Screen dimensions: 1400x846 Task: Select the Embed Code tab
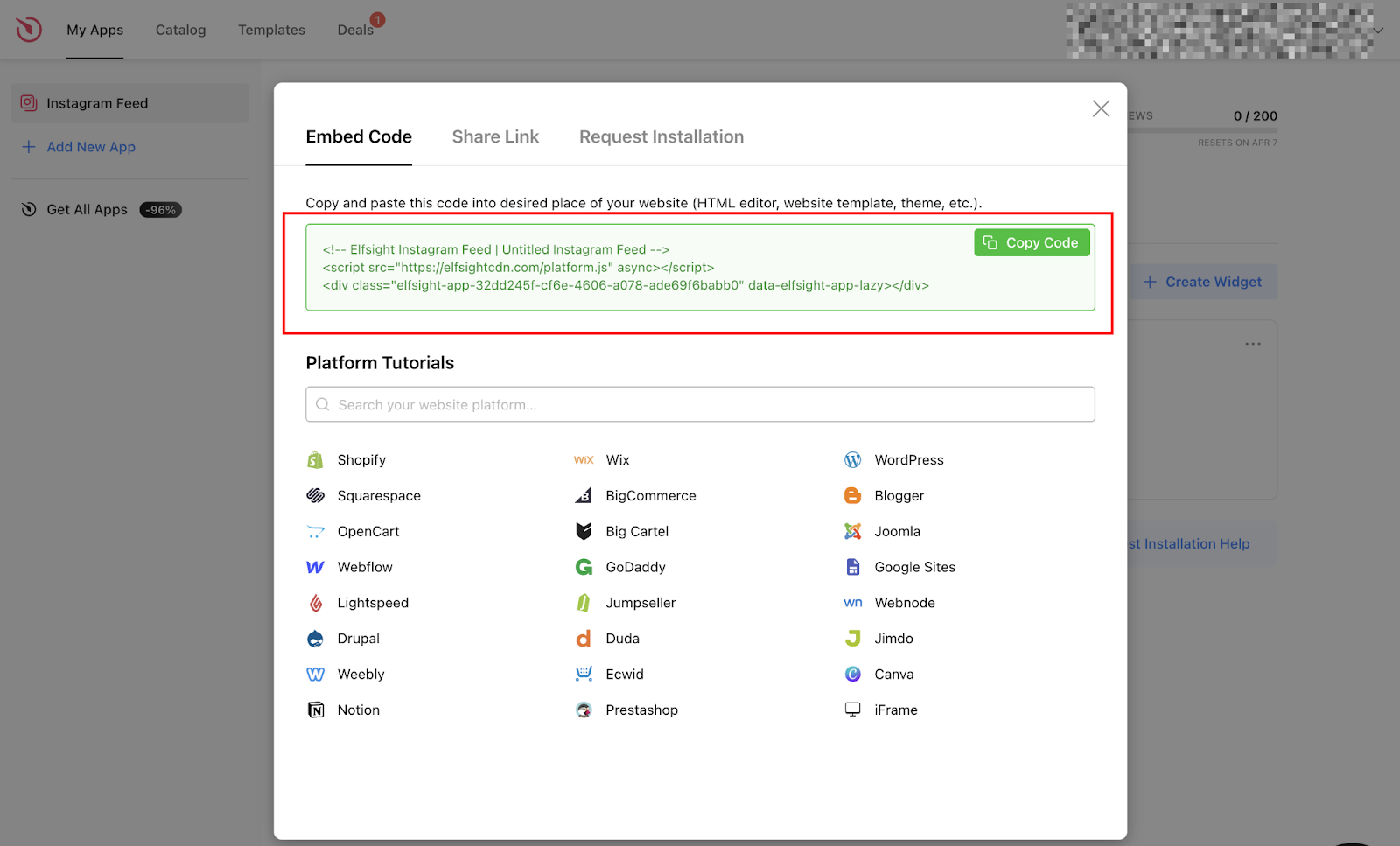[359, 137]
